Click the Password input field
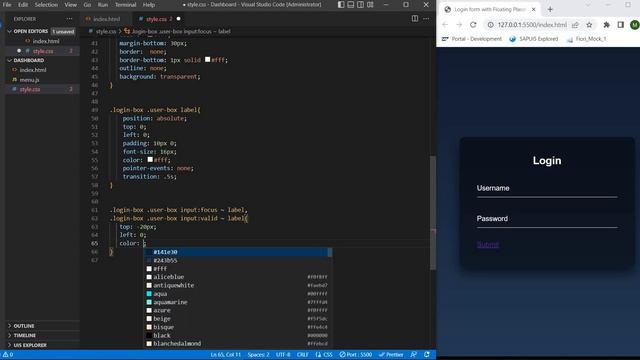Screen dimensions: 640x360 [547, 219]
